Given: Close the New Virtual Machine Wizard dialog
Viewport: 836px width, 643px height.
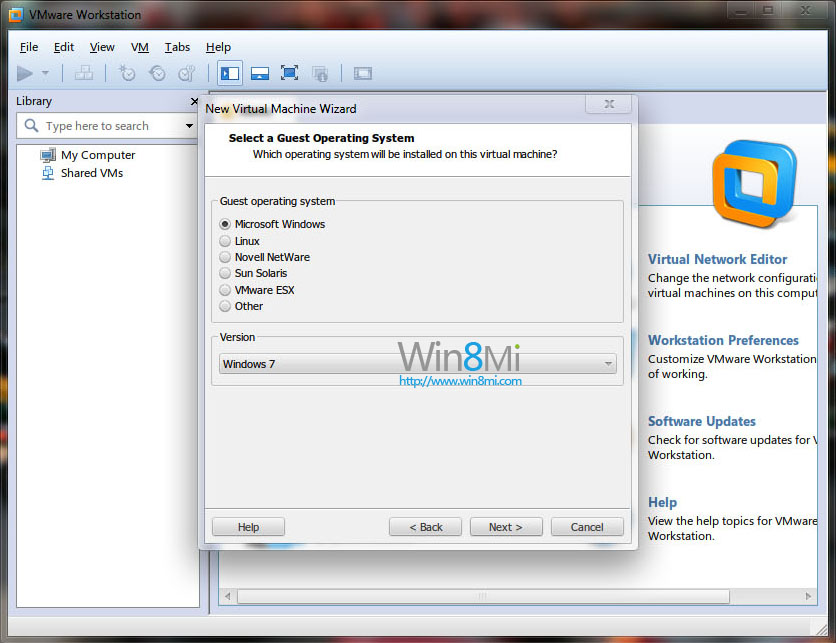Looking at the screenshot, I should point(608,104).
